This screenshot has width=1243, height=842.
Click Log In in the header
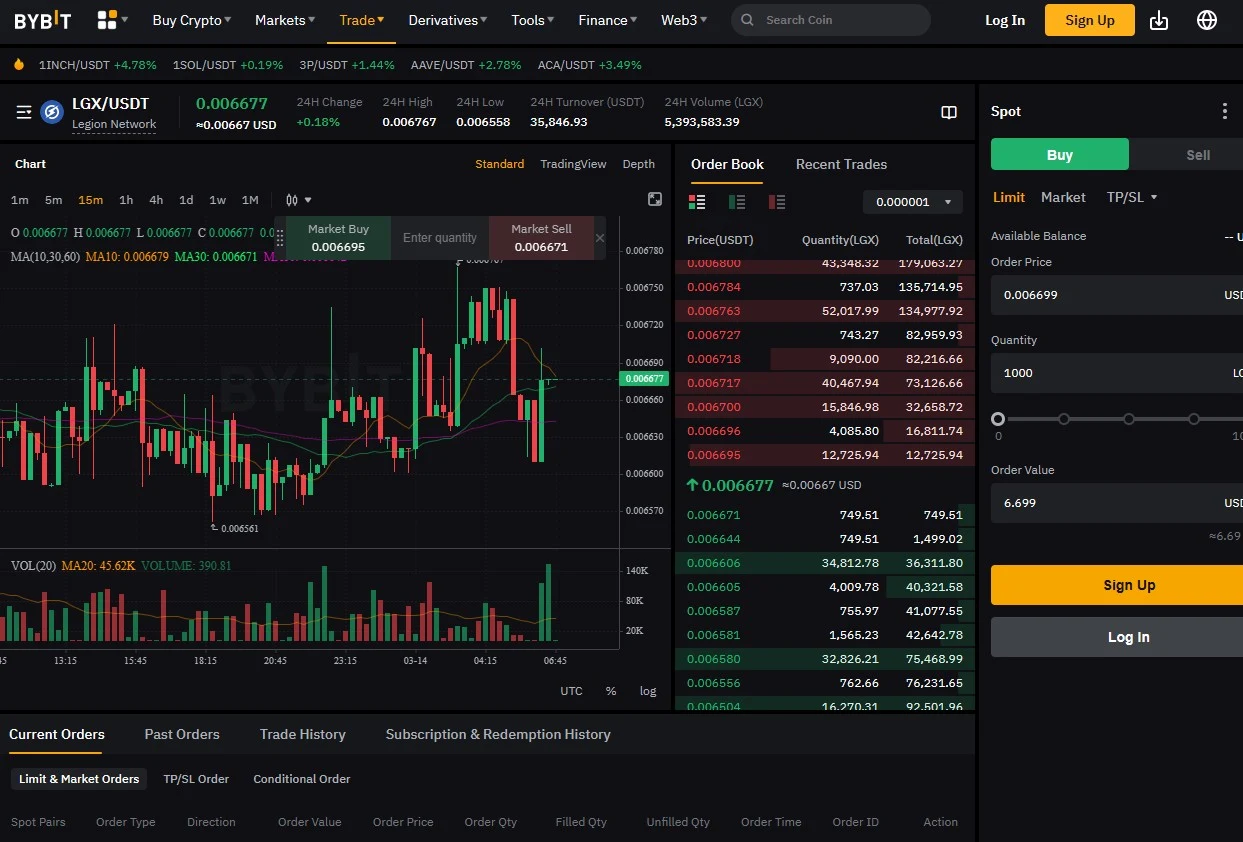coord(1005,20)
